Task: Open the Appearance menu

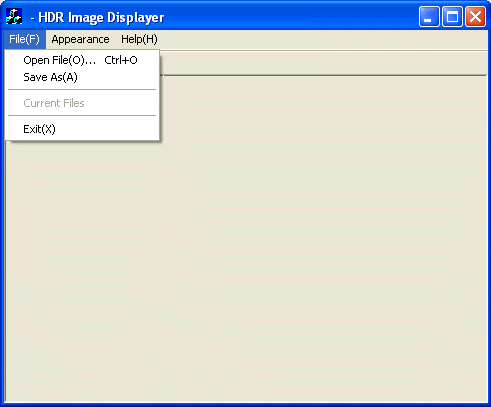Action: click(80, 39)
